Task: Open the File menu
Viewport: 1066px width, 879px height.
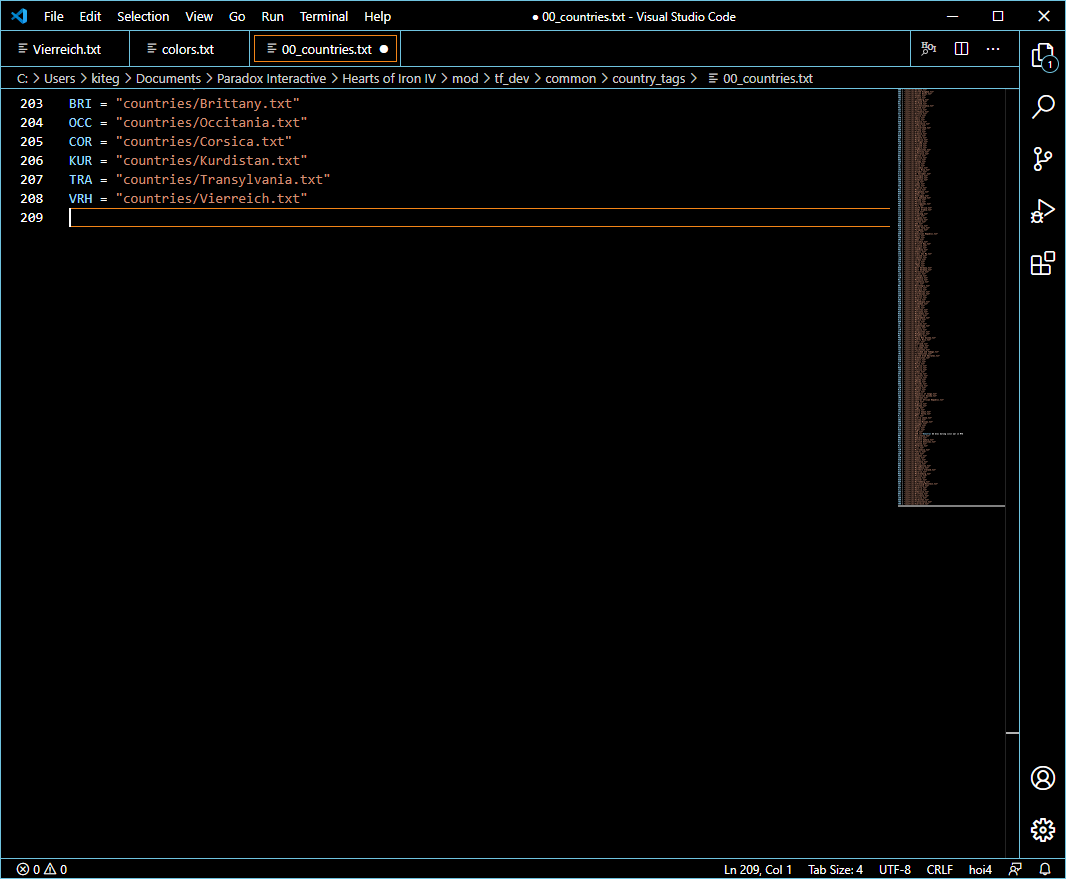Action: click(54, 16)
